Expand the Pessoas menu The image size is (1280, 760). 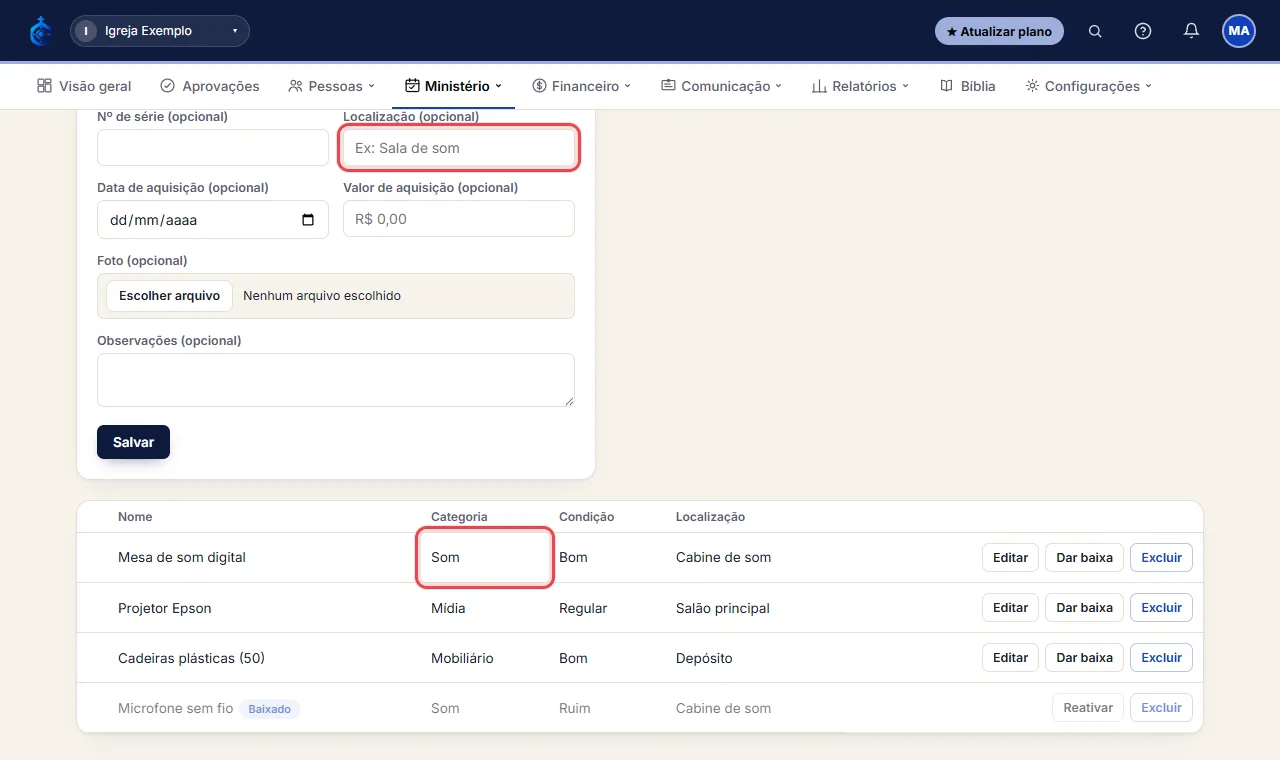[x=331, y=86]
